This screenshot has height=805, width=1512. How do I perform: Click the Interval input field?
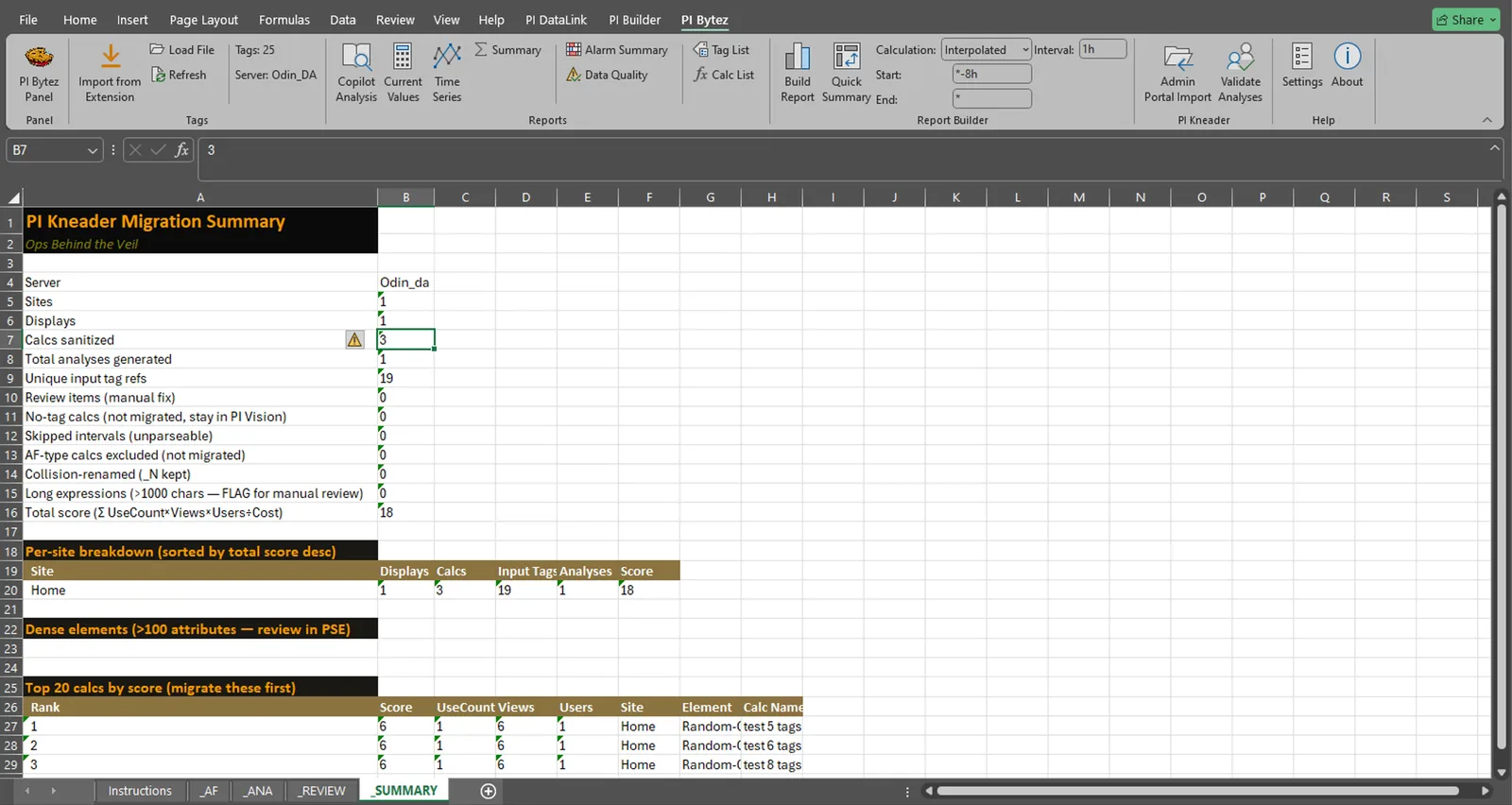point(1102,49)
